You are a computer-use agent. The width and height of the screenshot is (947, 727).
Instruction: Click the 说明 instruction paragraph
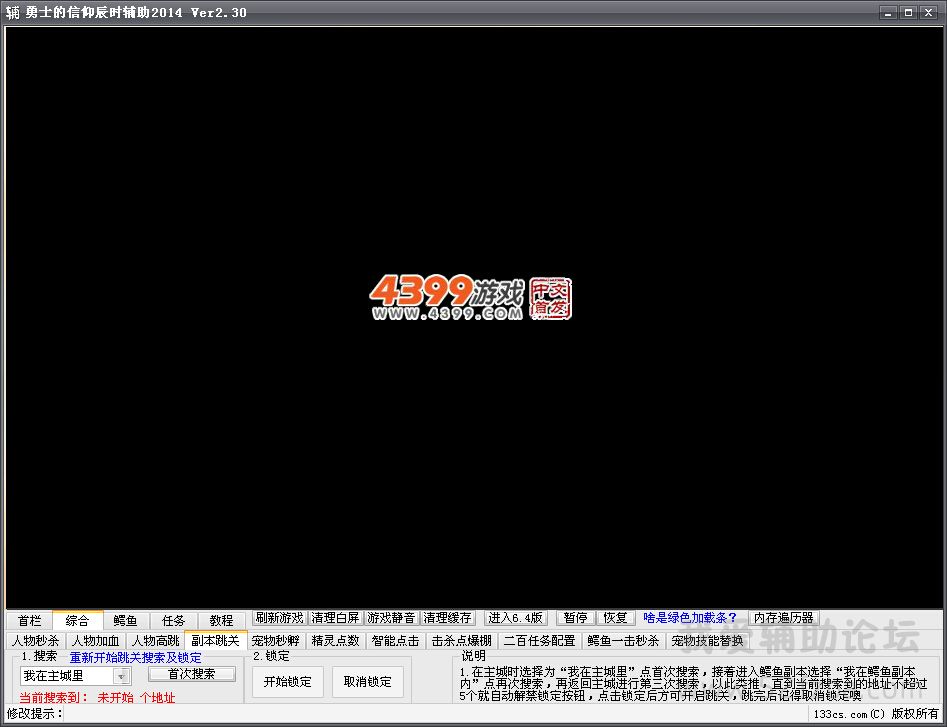693,683
